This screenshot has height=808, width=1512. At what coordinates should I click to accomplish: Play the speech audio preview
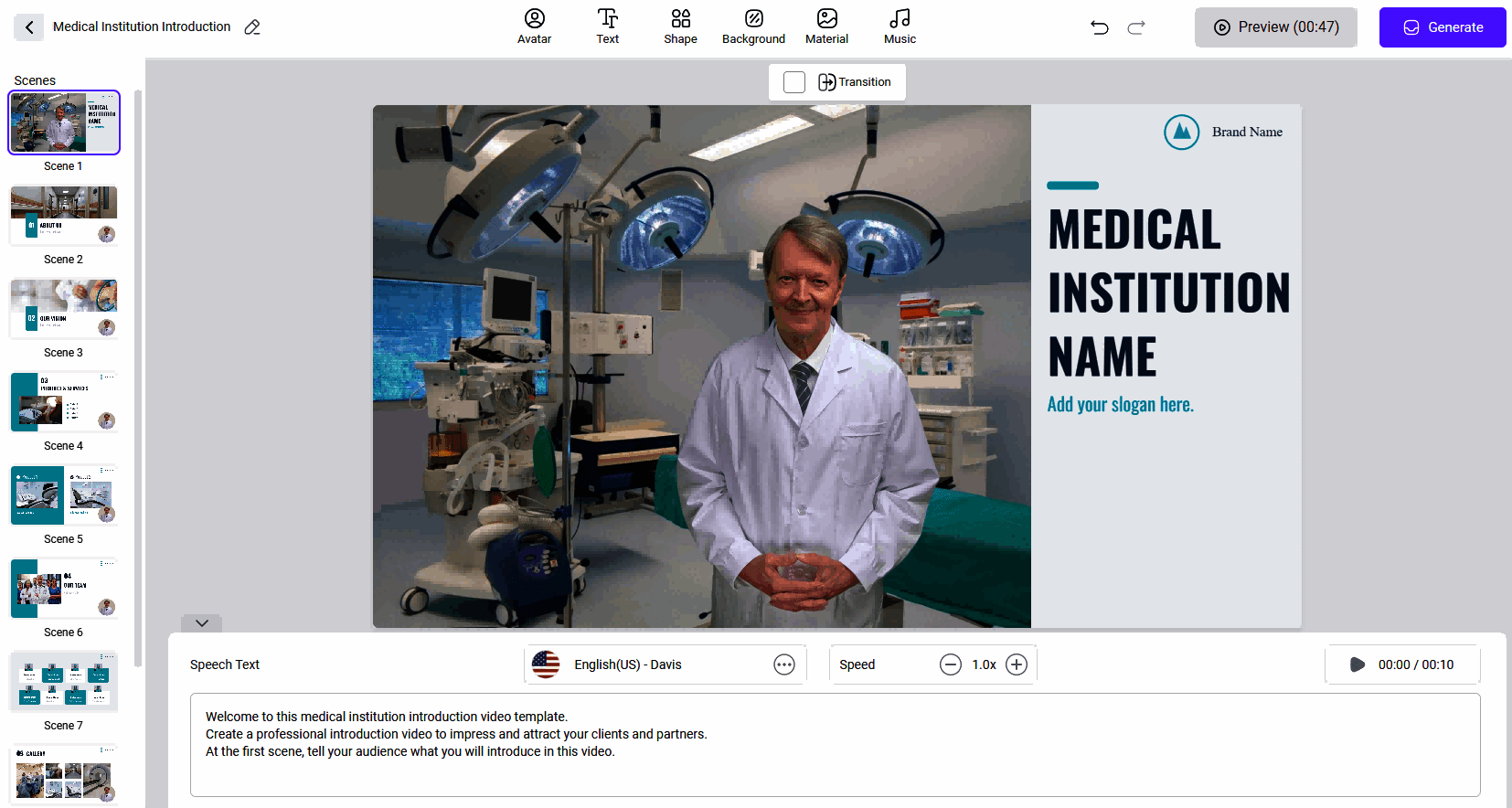click(x=1358, y=664)
